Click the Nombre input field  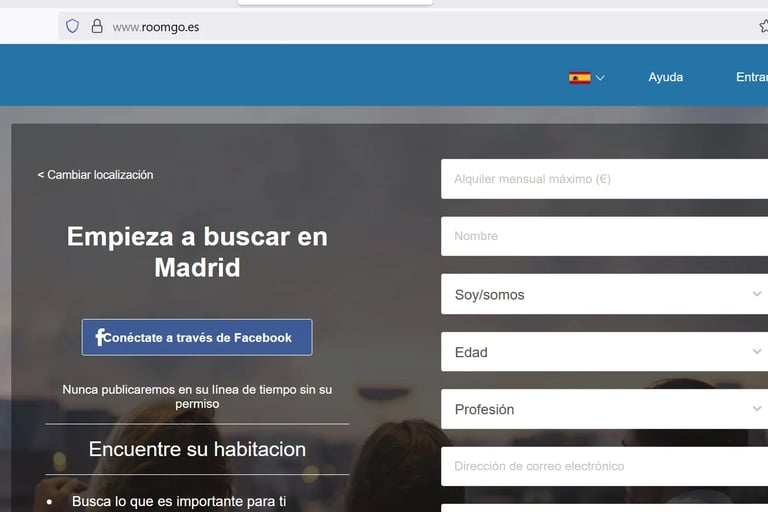(604, 236)
